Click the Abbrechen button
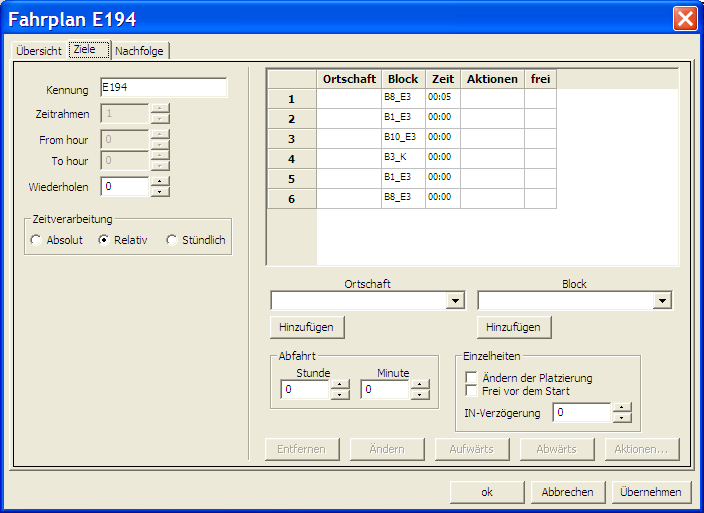Image resolution: width=704 pixels, height=513 pixels. 567,492
